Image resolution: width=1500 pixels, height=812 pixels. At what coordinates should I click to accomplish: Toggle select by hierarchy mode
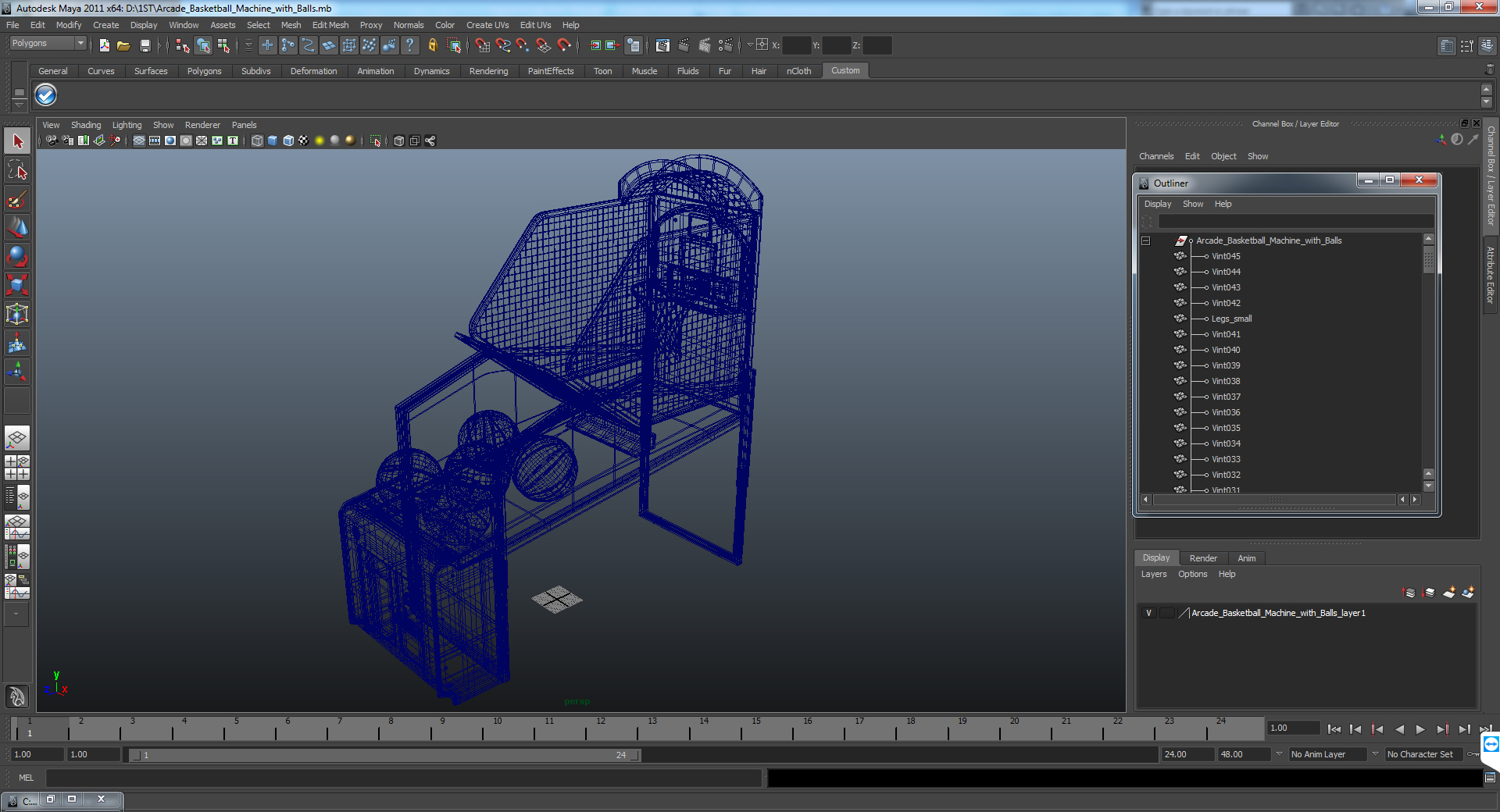pyautogui.click(x=183, y=46)
